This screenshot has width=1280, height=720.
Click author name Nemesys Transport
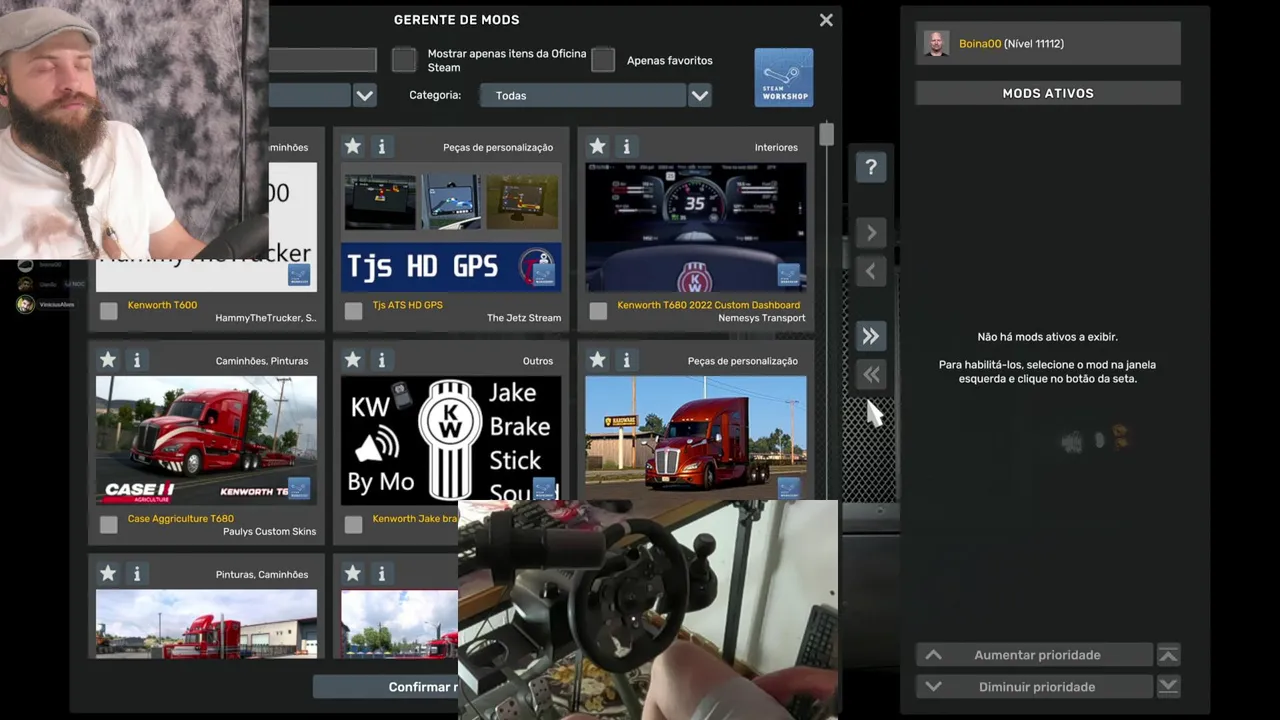(762, 318)
